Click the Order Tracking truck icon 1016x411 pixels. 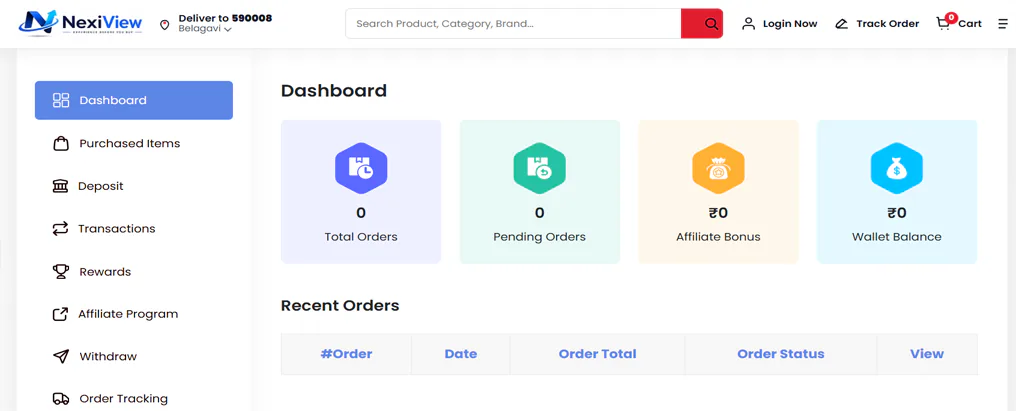(x=61, y=399)
